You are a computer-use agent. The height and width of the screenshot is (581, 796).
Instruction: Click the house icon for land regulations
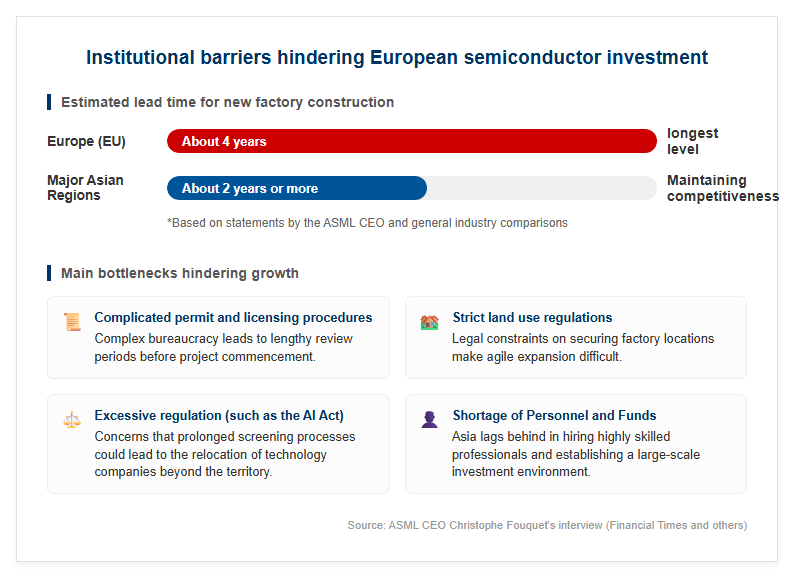[429, 322]
